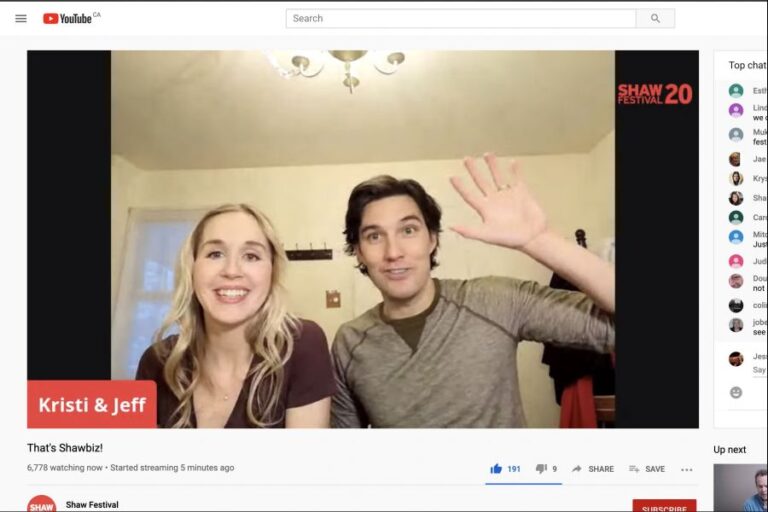Click the YouTube logo
The image size is (768, 512).
click(x=68, y=18)
